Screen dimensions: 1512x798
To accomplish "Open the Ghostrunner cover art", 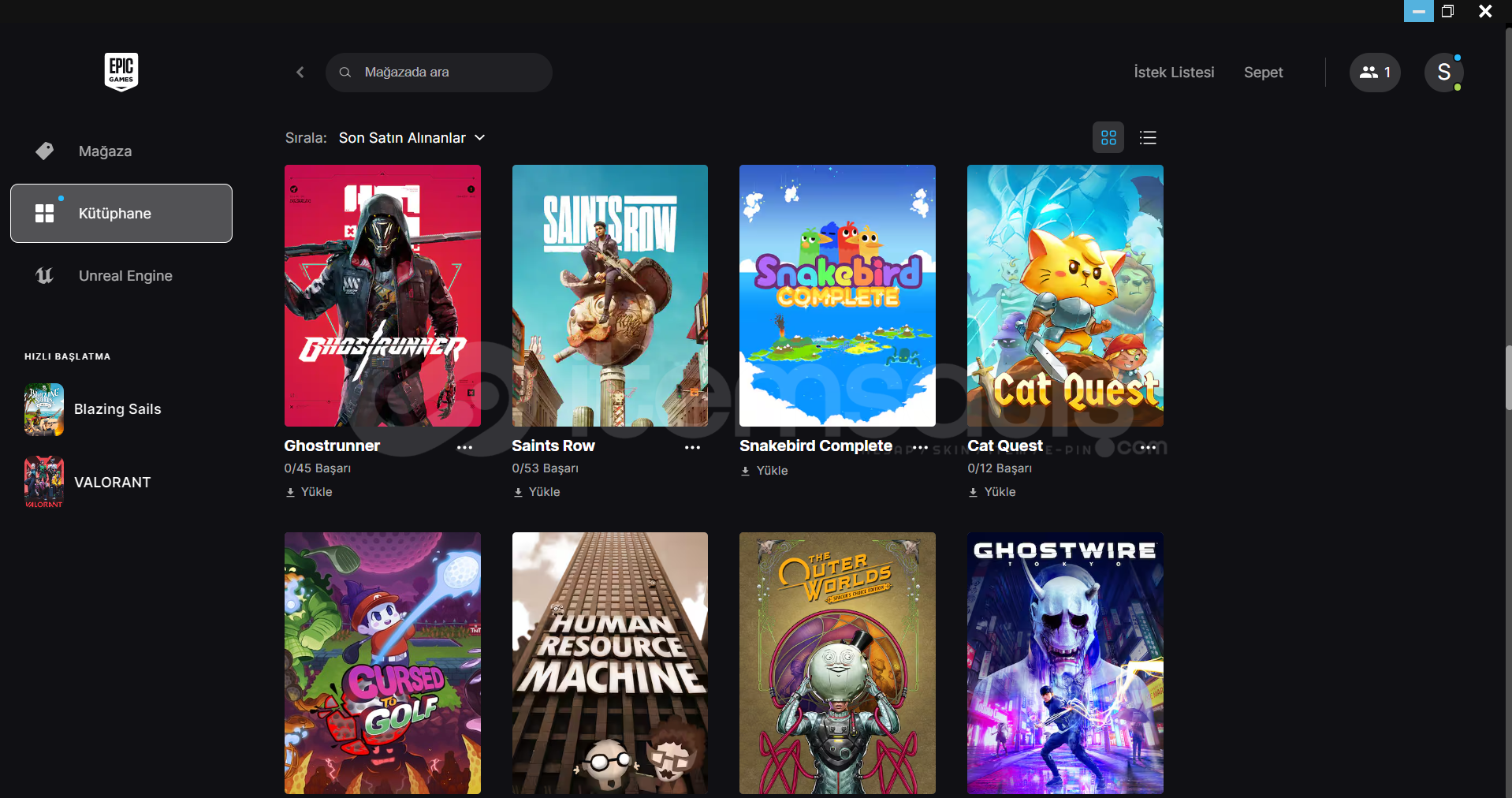I will 382,296.
